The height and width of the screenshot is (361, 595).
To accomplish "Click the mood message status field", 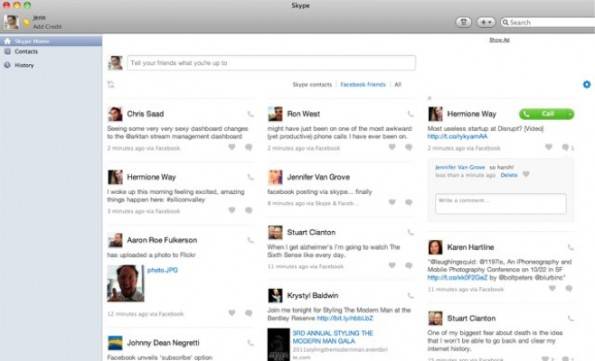I will click(x=271, y=63).
